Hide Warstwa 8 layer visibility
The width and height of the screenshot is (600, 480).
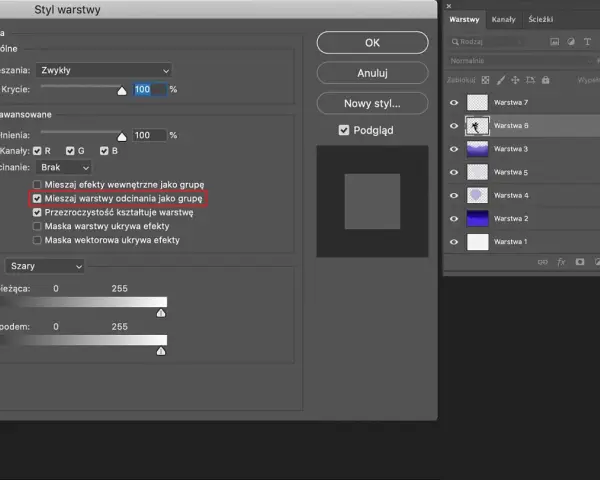coord(454,126)
